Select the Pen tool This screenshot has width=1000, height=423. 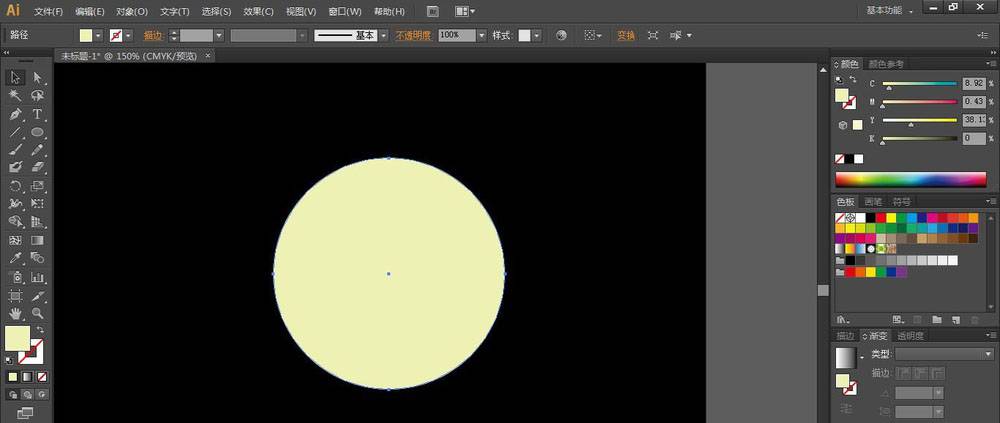(x=16, y=114)
